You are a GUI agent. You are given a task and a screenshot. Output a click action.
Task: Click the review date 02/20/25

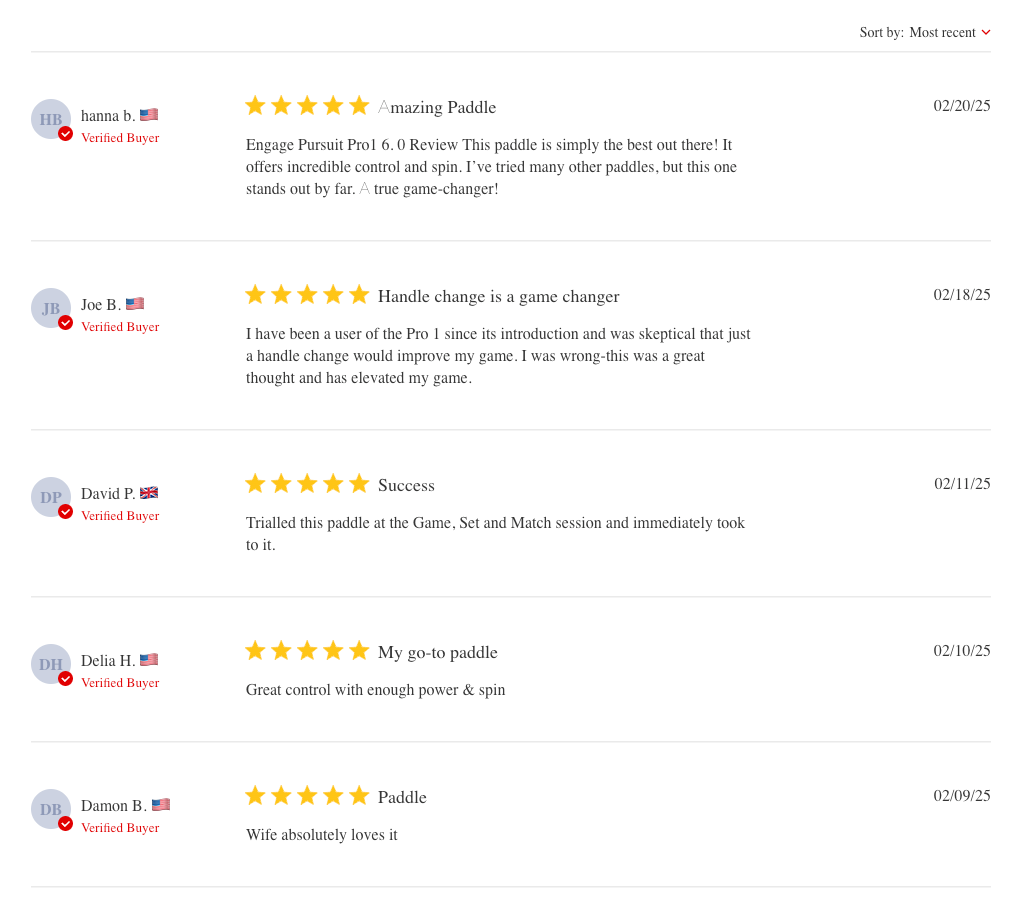click(962, 106)
